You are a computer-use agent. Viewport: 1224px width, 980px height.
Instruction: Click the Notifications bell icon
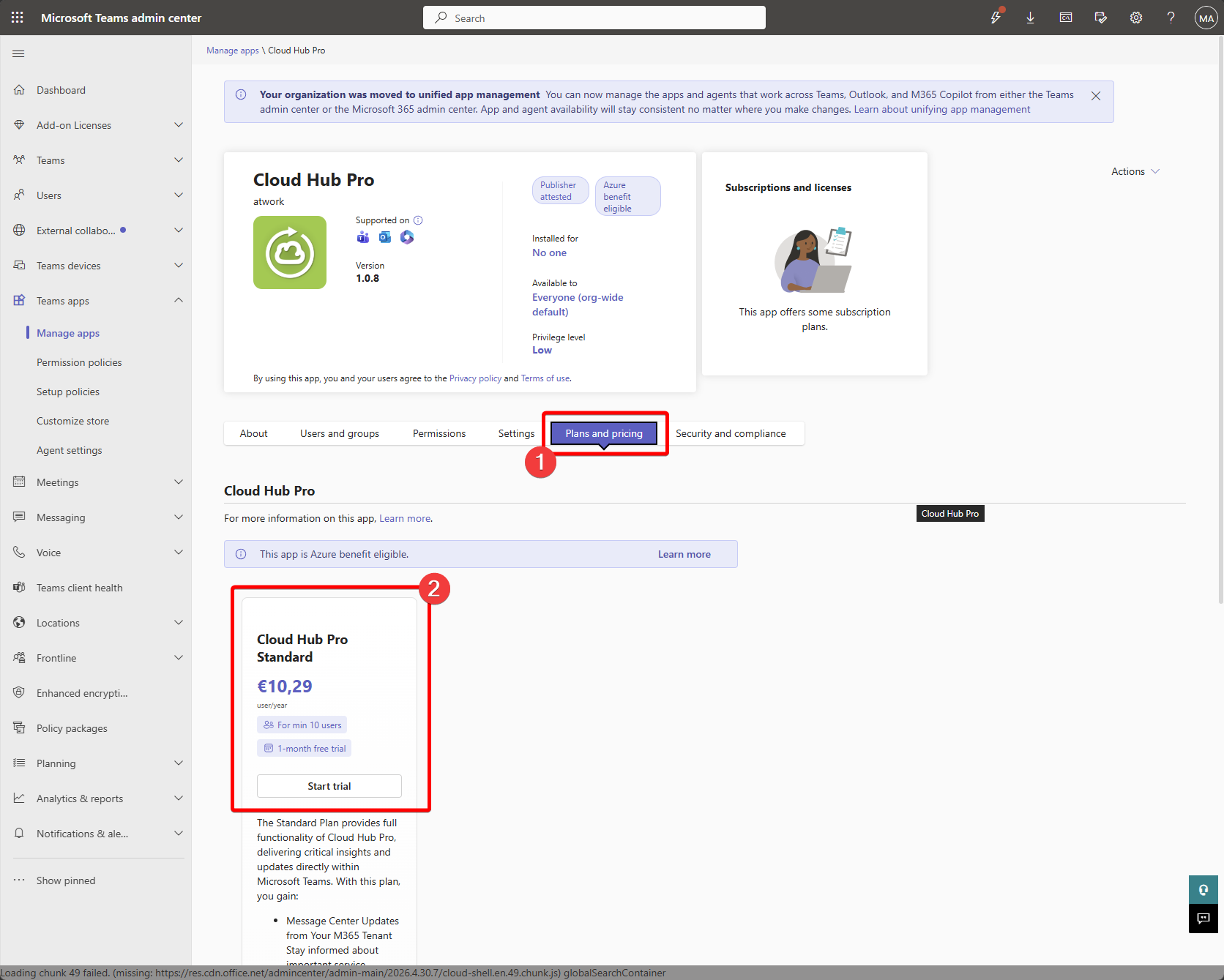(x=19, y=834)
